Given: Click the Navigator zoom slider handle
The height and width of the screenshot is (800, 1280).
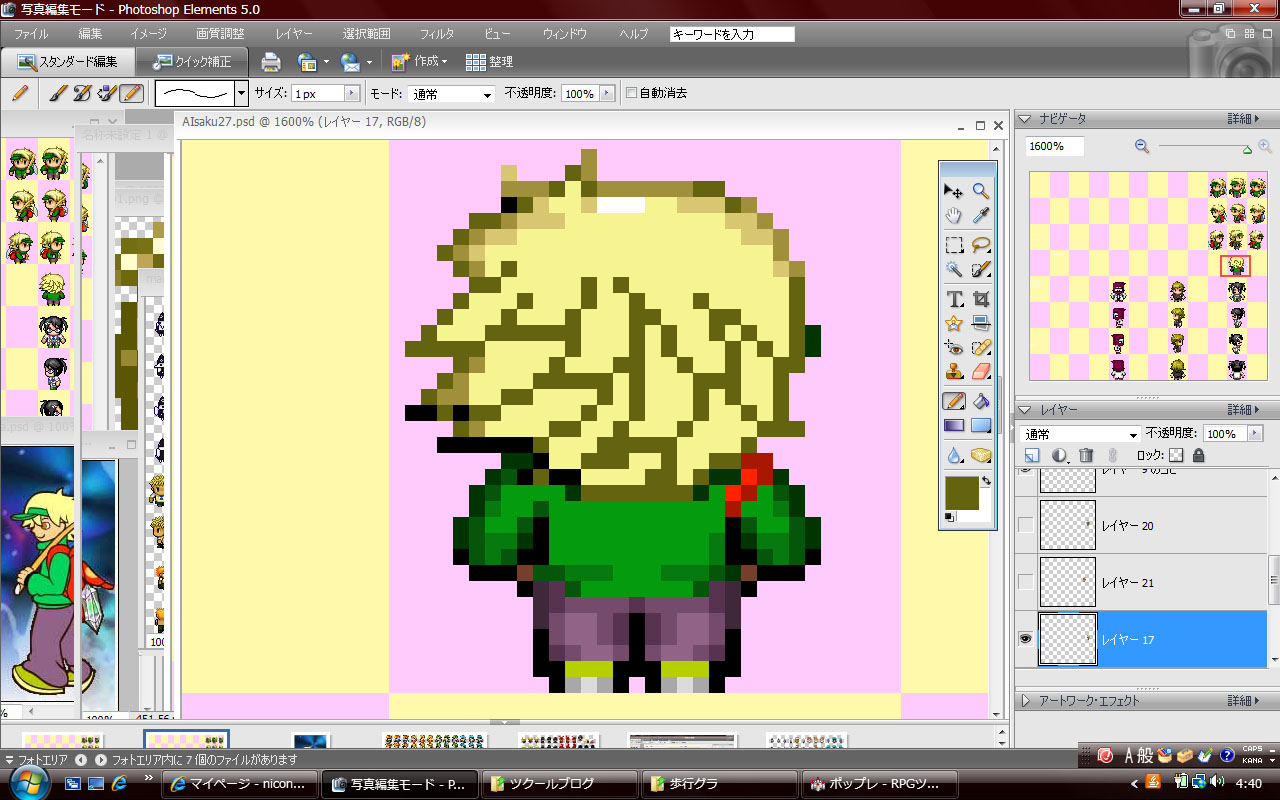Looking at the screenshot, I should (x=1247, y=150).
